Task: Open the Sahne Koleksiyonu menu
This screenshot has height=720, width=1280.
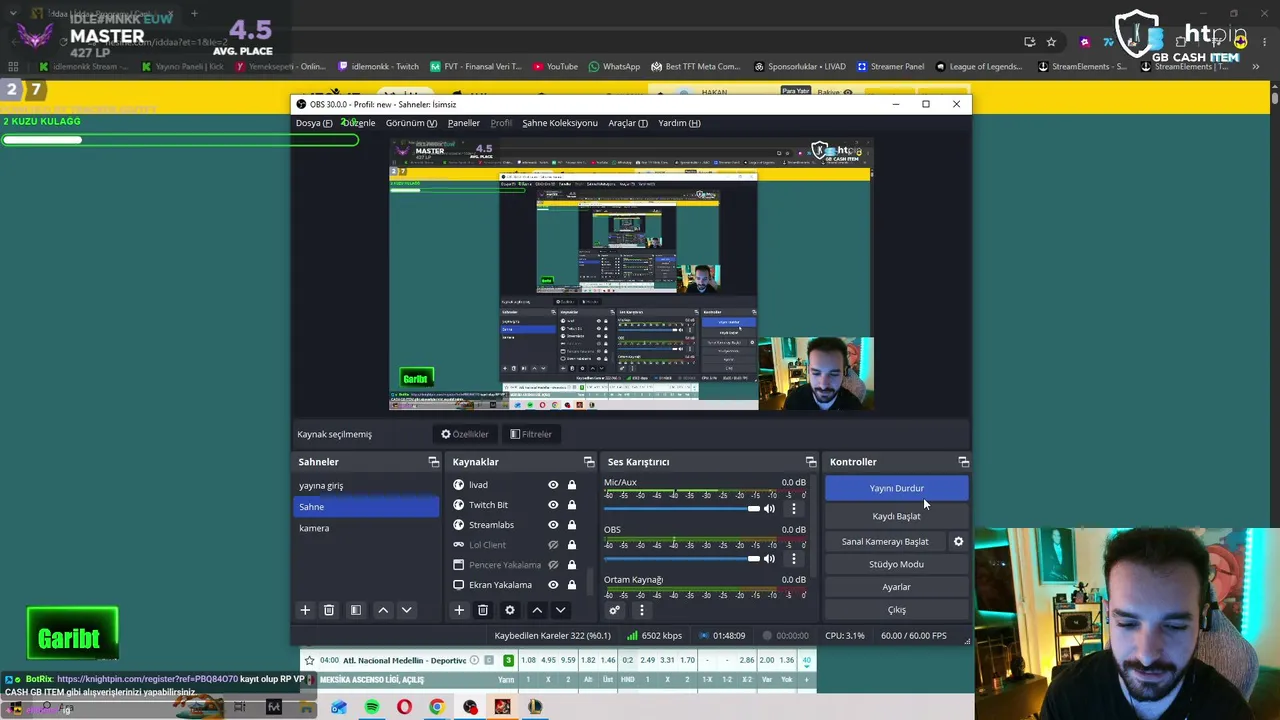Action: (560, 123)
